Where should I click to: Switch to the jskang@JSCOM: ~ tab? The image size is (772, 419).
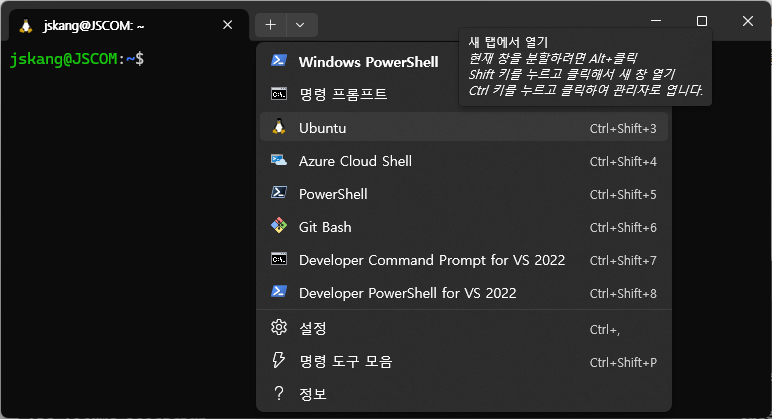click(129, 25)
